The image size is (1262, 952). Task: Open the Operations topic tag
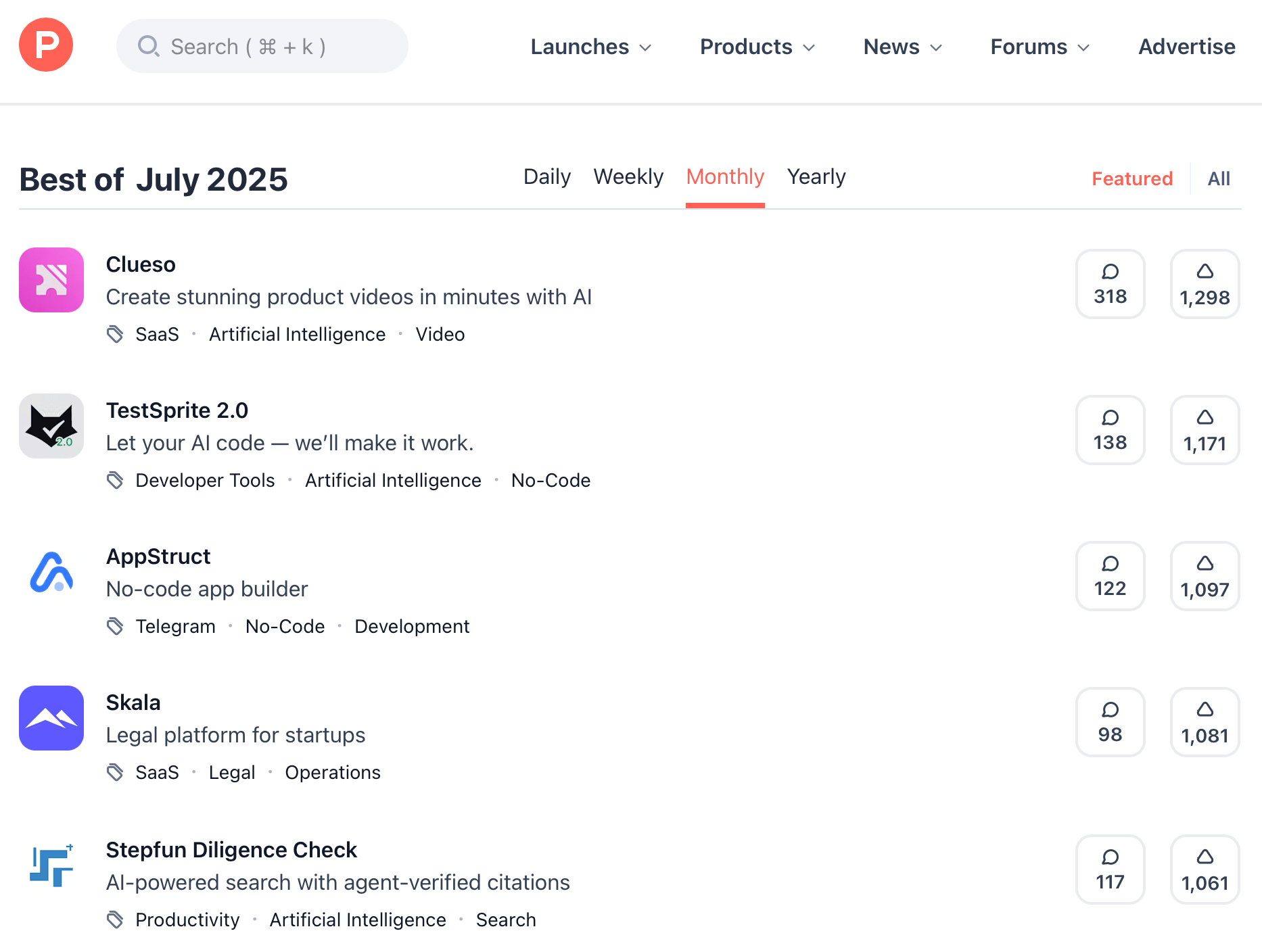pos(333,772)
